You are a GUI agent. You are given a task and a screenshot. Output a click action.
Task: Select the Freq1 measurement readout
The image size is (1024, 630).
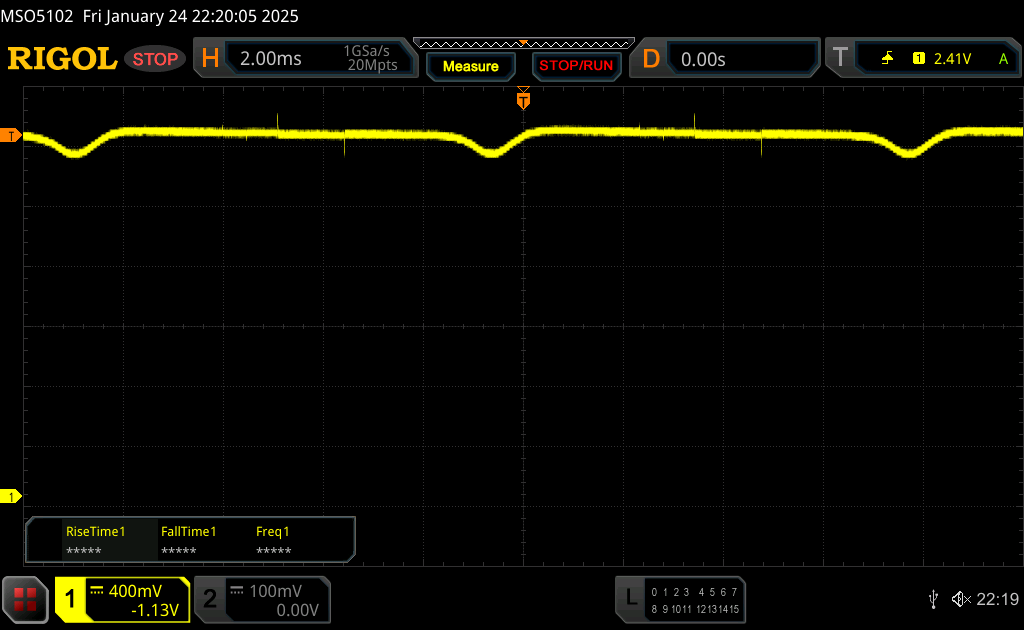(x=274, y=540)
